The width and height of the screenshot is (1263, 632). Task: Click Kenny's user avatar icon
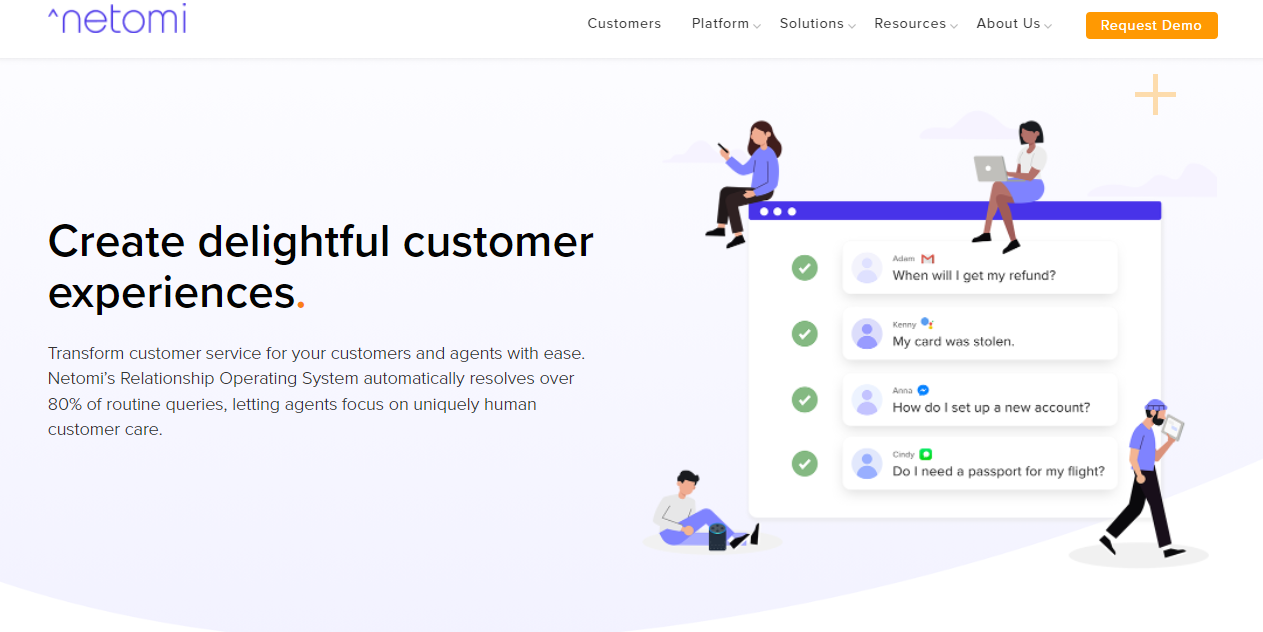[866, 334]
